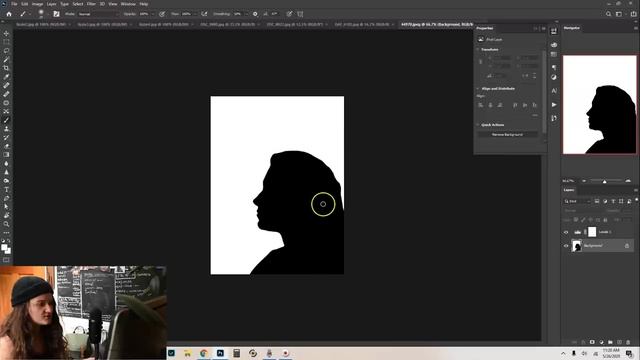
Task: Select the Rectangular Marquee tool
Action: [6, 42]
